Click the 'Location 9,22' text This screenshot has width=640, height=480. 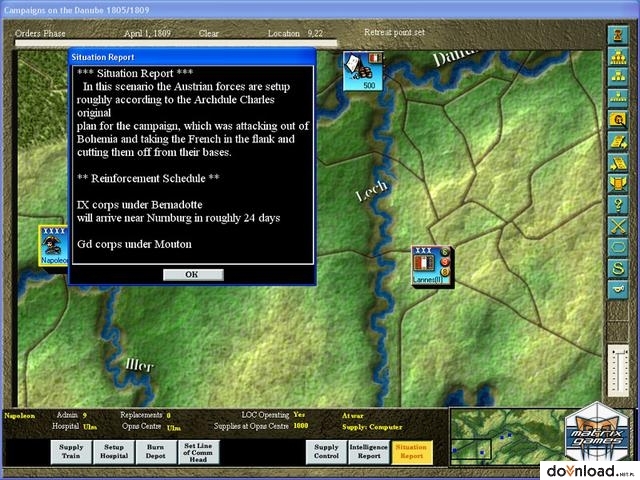click(x=295, y=33)
